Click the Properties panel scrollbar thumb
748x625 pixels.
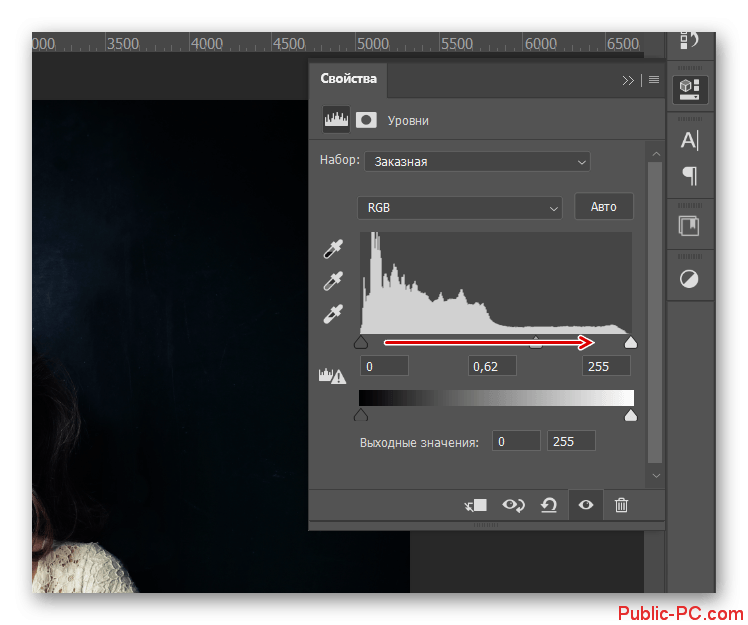[x=655, y=312]
